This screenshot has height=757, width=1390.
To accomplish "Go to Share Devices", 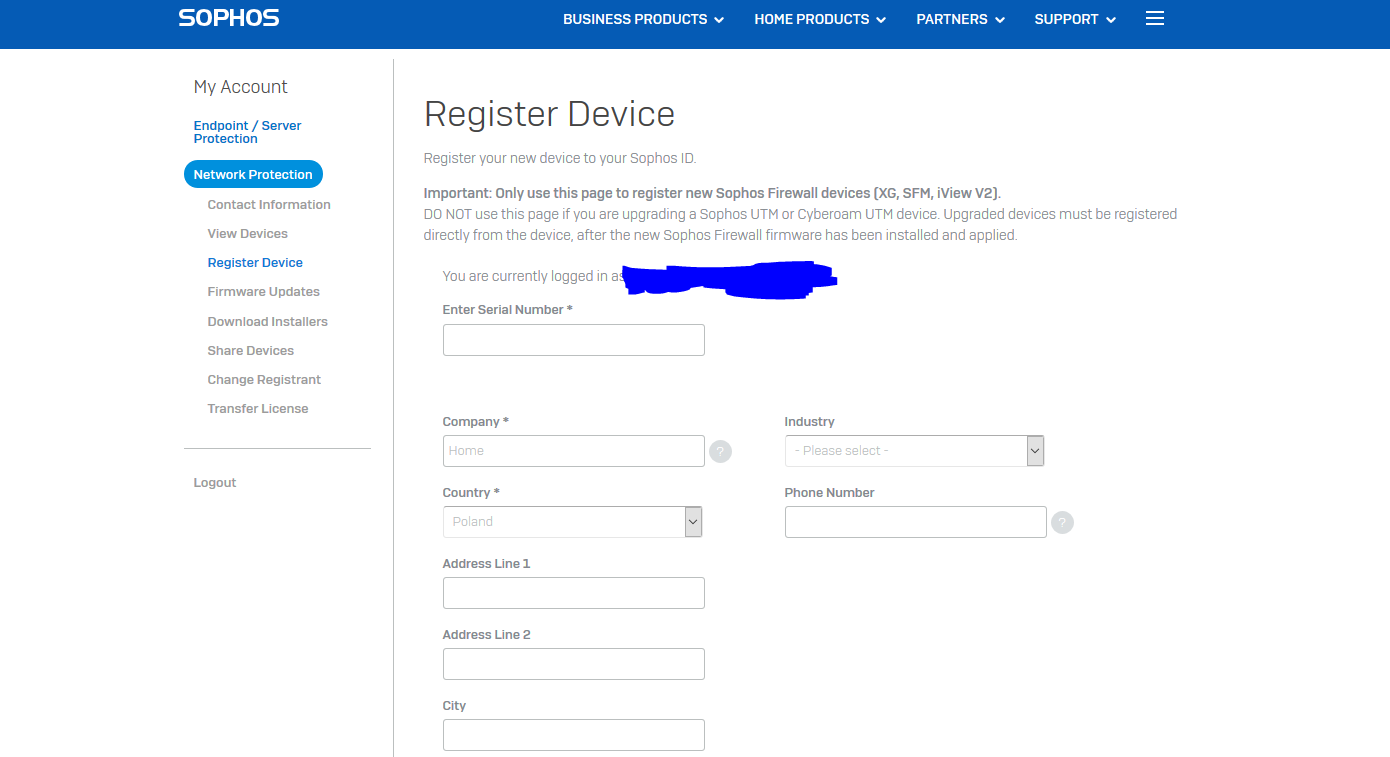I will pyautogui.click(x=250, y=350).
